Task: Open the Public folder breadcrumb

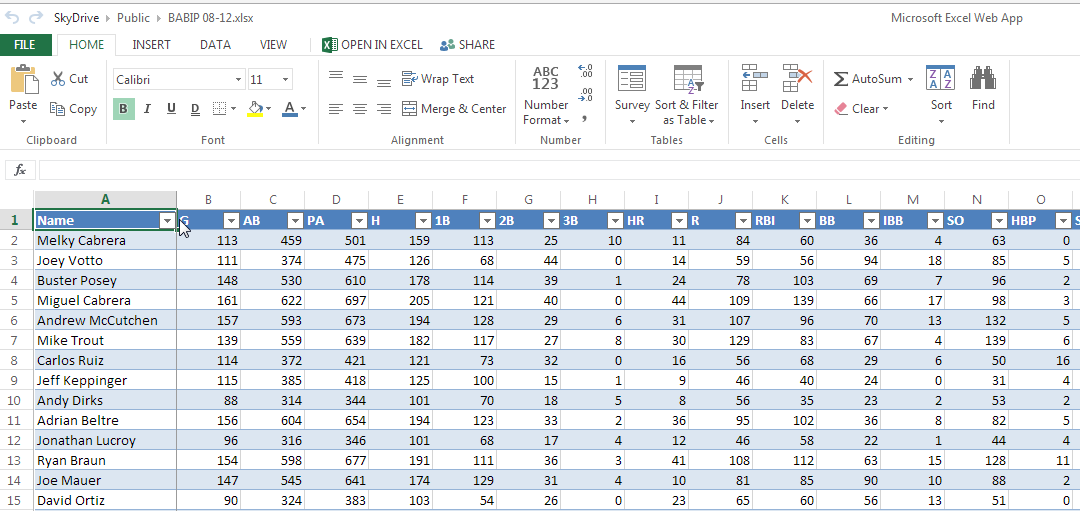Action: pos(134,18)
